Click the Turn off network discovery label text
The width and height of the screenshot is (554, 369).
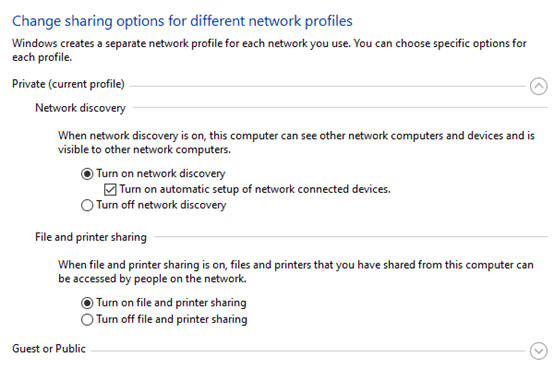pyautogui.click(x=161, y=205)
